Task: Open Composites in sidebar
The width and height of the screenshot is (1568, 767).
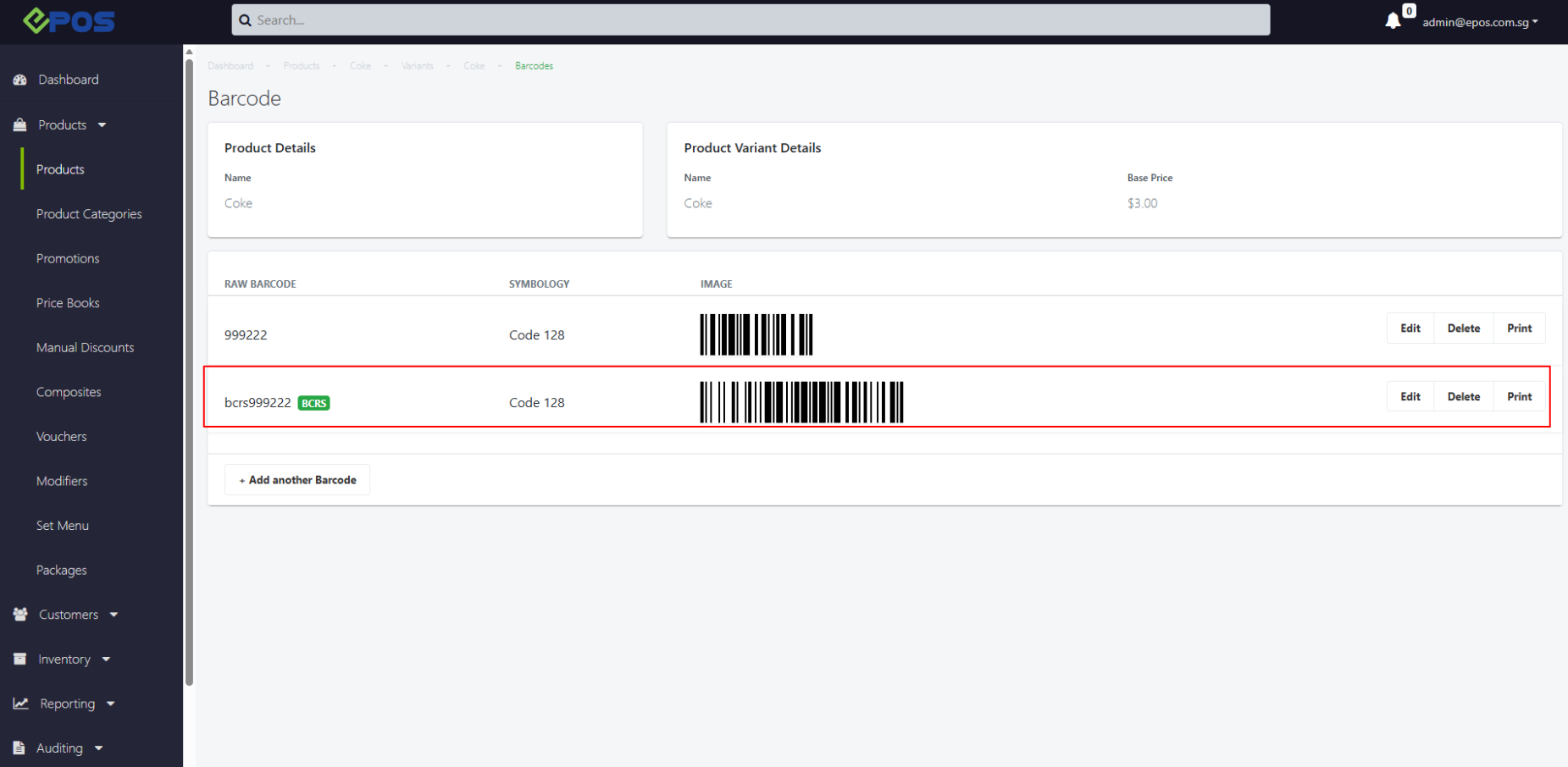Action: 69,392
